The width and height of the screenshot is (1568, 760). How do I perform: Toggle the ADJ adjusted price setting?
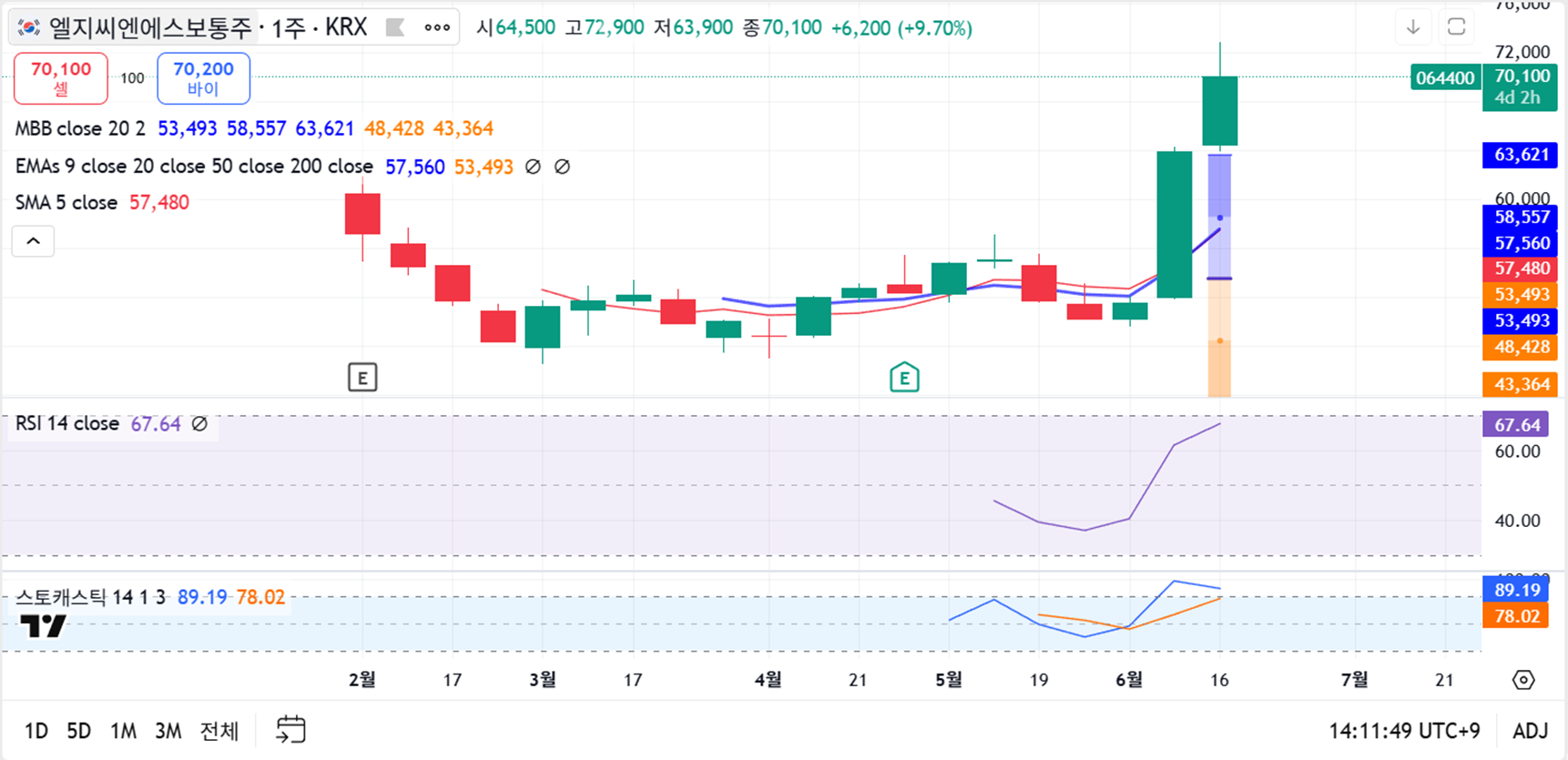tap(1531, 731)
